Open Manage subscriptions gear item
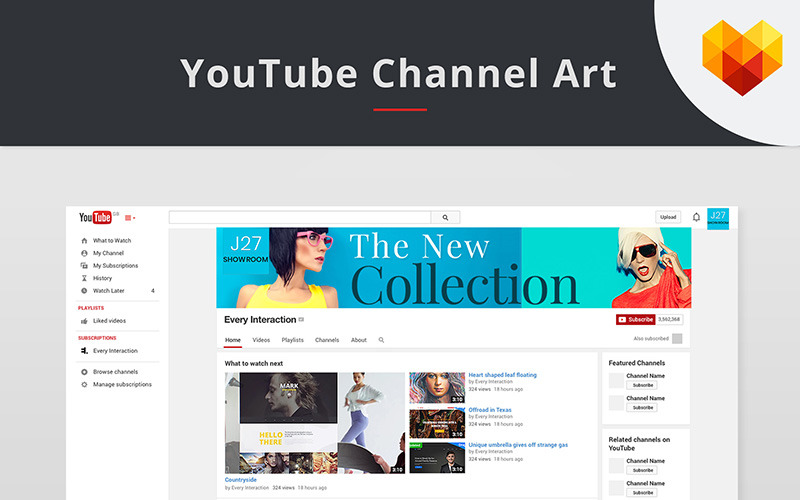 coord(122,385)
